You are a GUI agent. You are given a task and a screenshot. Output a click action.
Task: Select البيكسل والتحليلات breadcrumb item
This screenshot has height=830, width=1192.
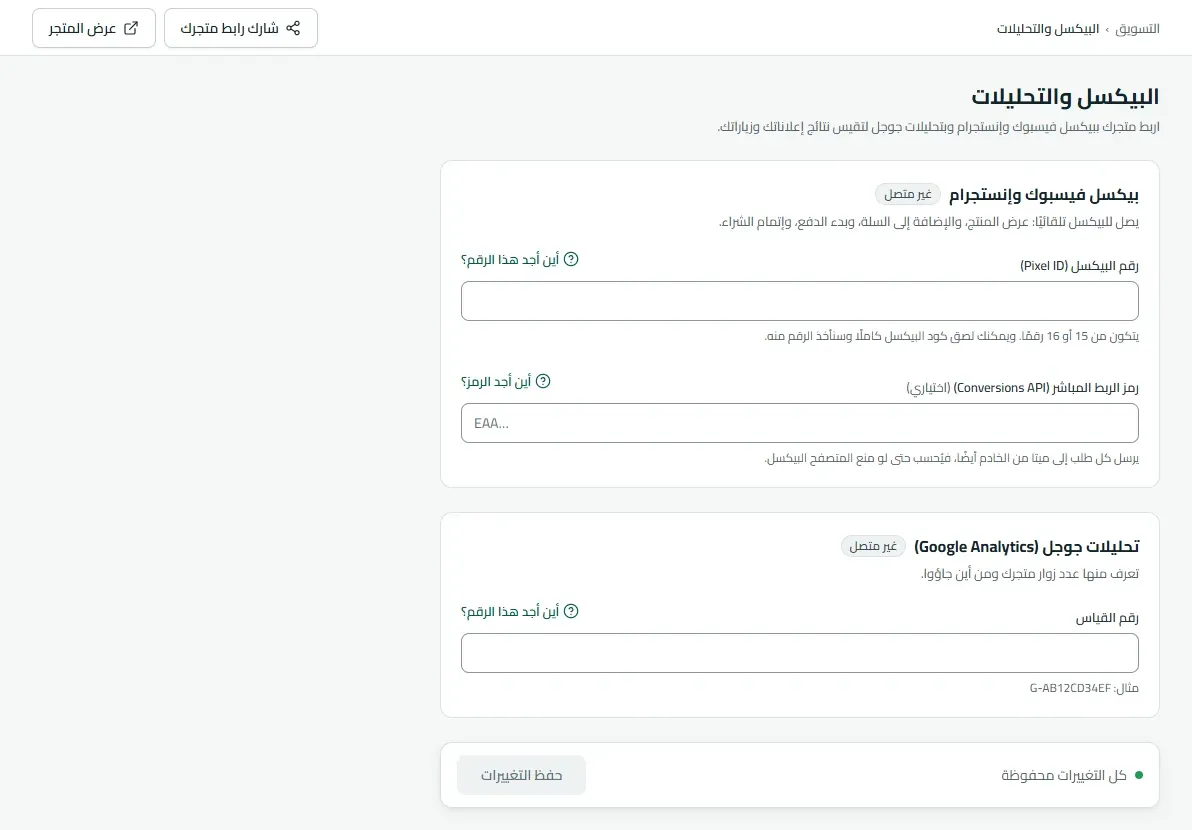coord(1048,29)
